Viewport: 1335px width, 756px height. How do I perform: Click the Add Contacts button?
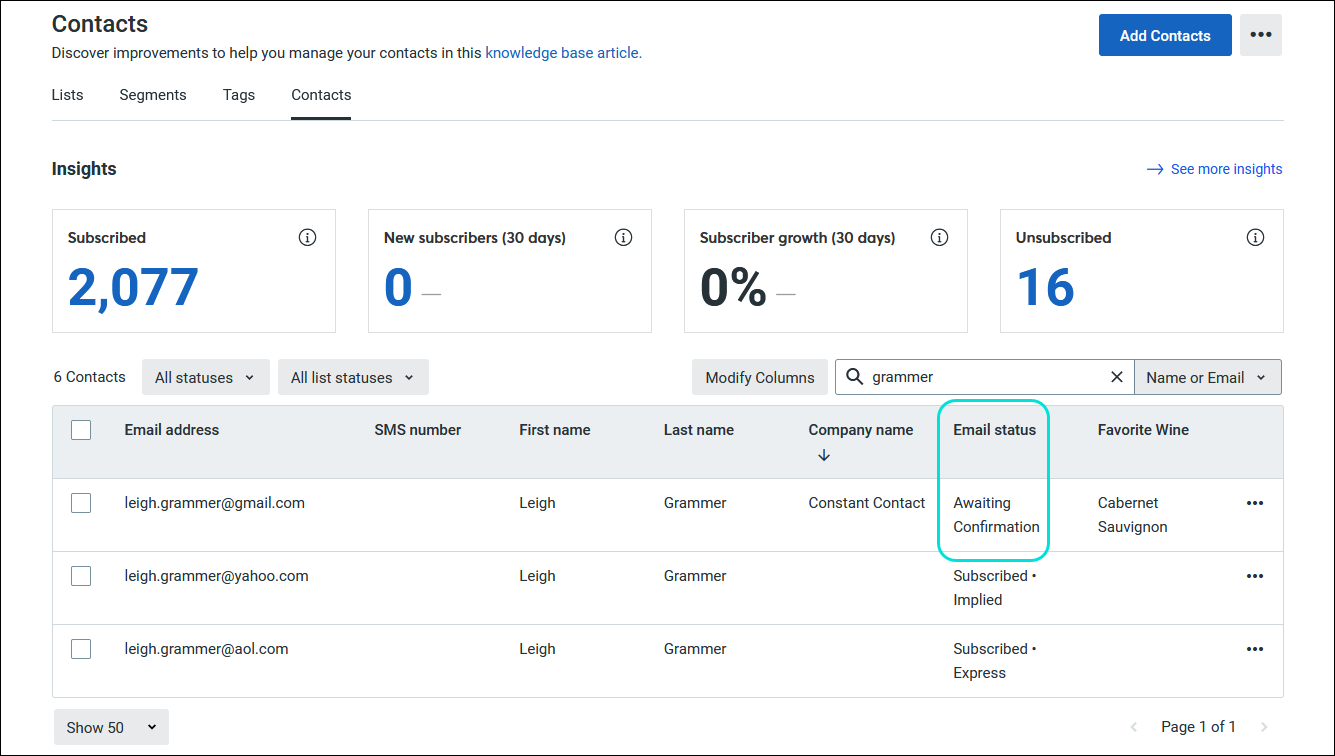point(1165,35)
